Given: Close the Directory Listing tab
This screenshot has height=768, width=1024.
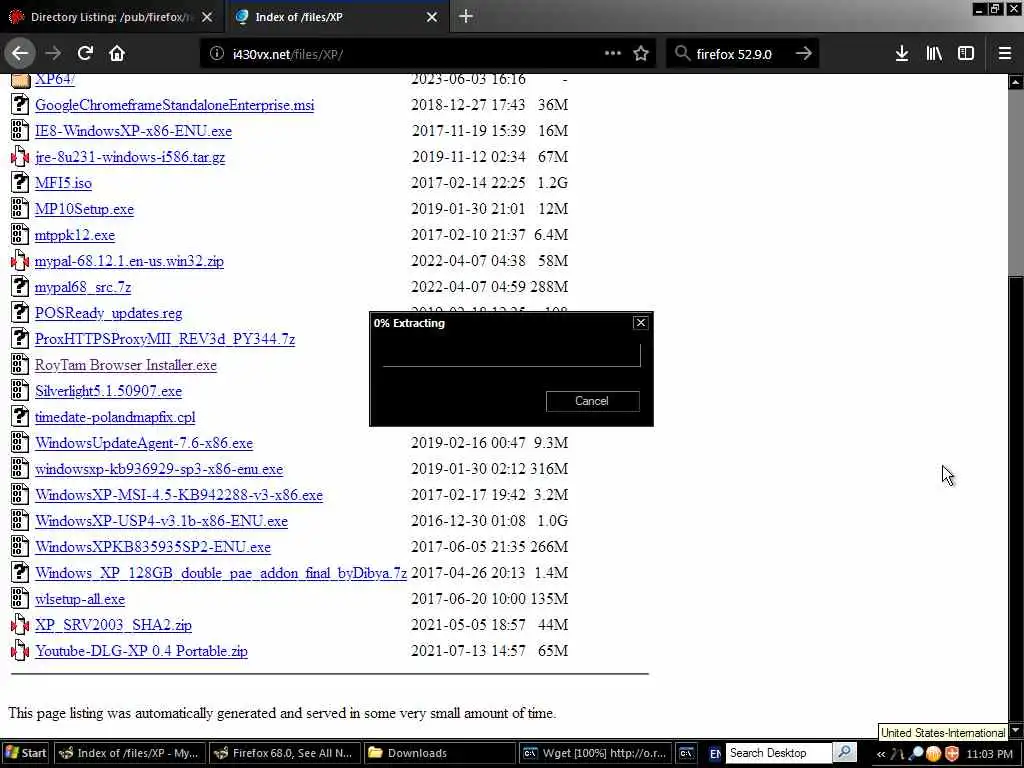Looking at the screenshot, I should [207, 17].
